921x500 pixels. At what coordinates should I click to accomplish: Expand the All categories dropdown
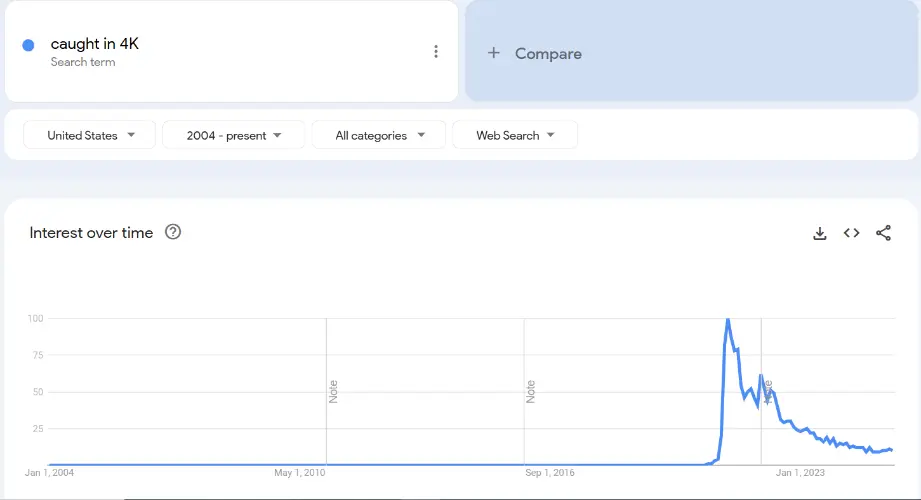[379, 135]
